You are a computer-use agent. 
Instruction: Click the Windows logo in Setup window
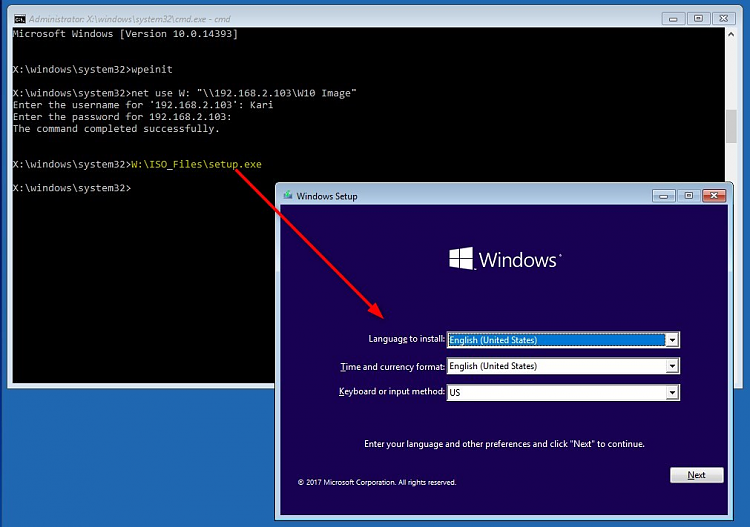(x=505, y=259)
